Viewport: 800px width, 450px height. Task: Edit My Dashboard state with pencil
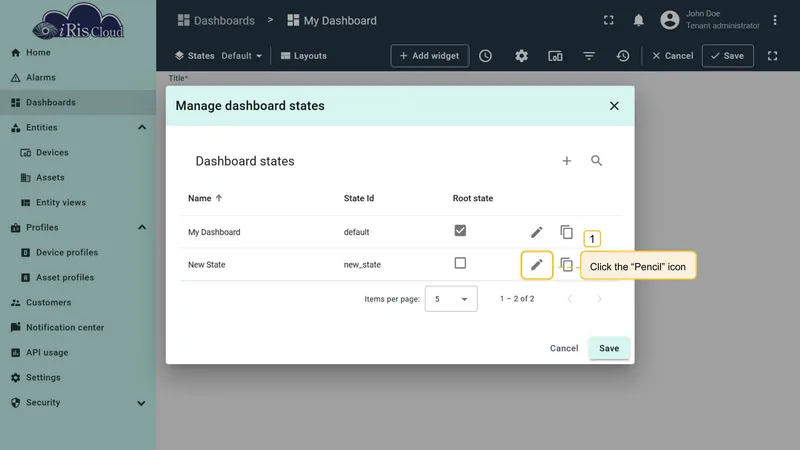click(536, 232)
